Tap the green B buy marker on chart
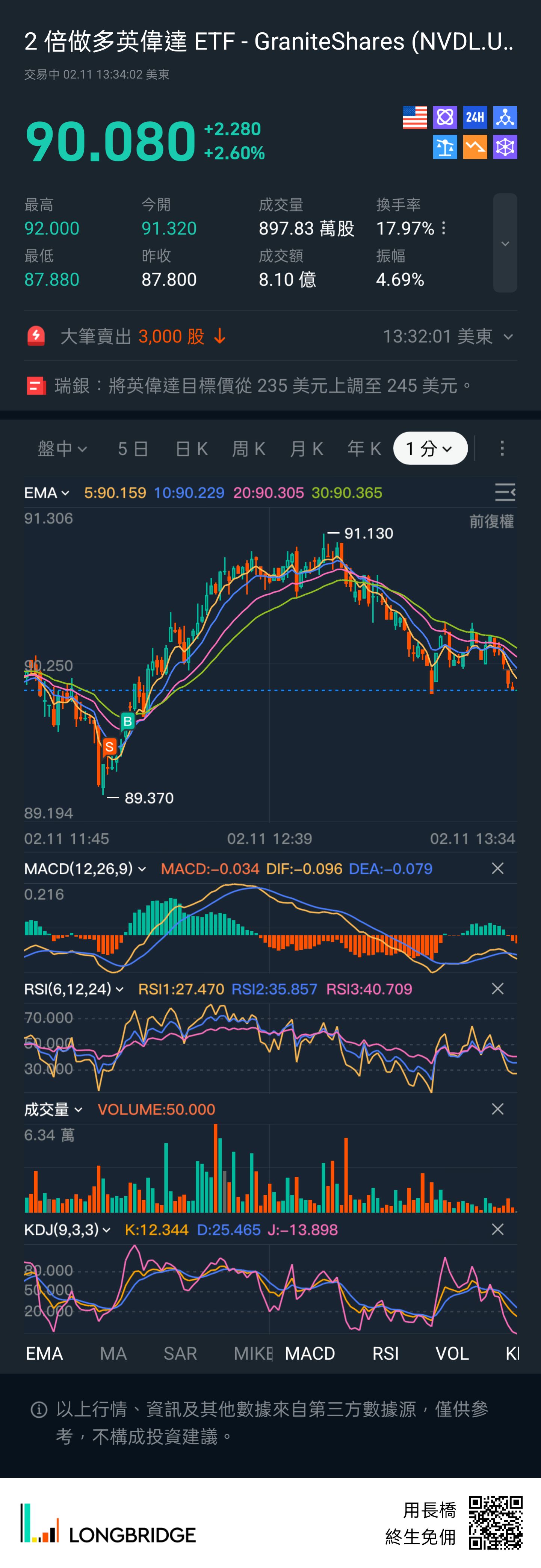This screenshot has width=541, height=1568. pos(127,721)
